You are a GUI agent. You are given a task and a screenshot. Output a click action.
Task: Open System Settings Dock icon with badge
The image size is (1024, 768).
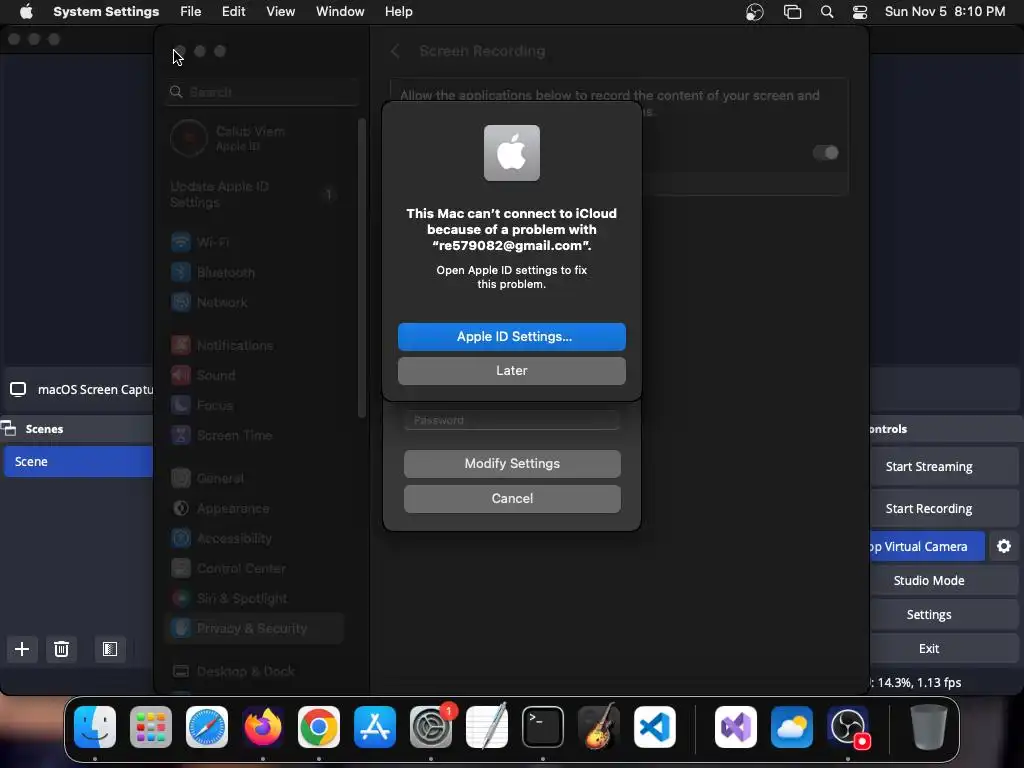pyautogui.click(x=431, y=727)
